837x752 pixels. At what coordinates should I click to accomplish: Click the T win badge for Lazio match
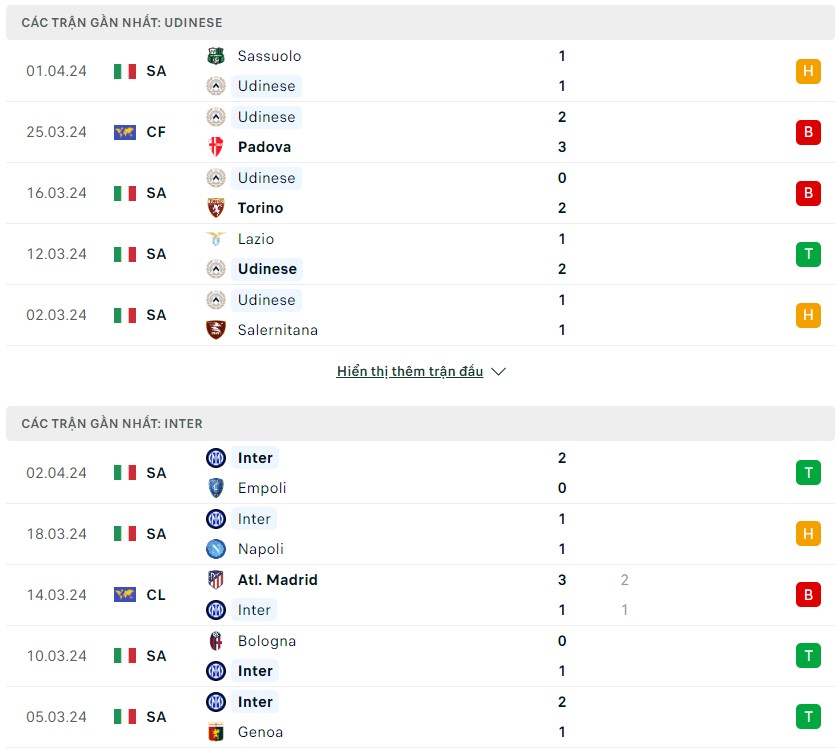808,254
